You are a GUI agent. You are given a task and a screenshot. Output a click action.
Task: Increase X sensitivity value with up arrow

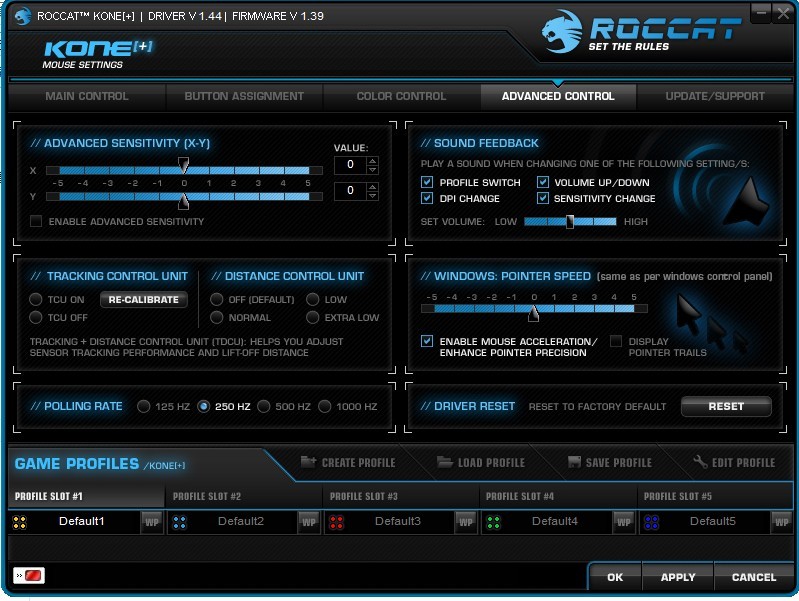372,161
